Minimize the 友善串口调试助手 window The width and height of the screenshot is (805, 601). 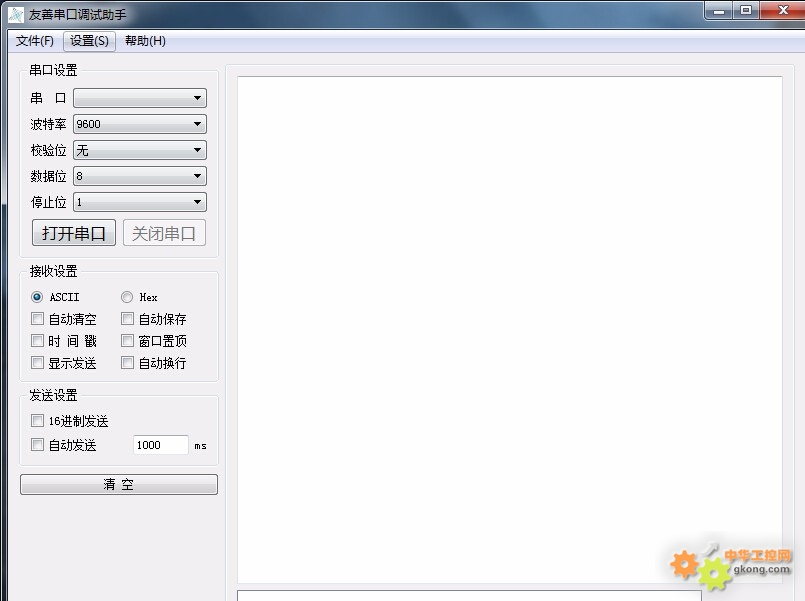point(719,11)
